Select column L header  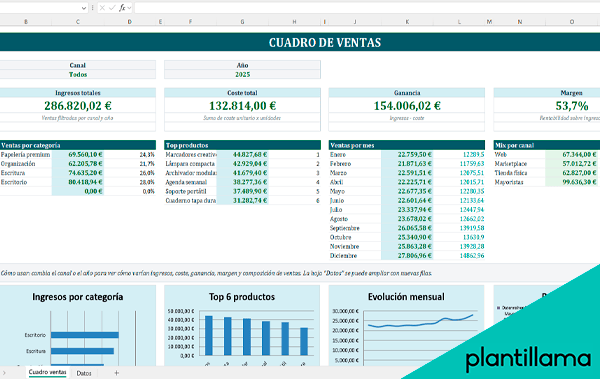459,22
